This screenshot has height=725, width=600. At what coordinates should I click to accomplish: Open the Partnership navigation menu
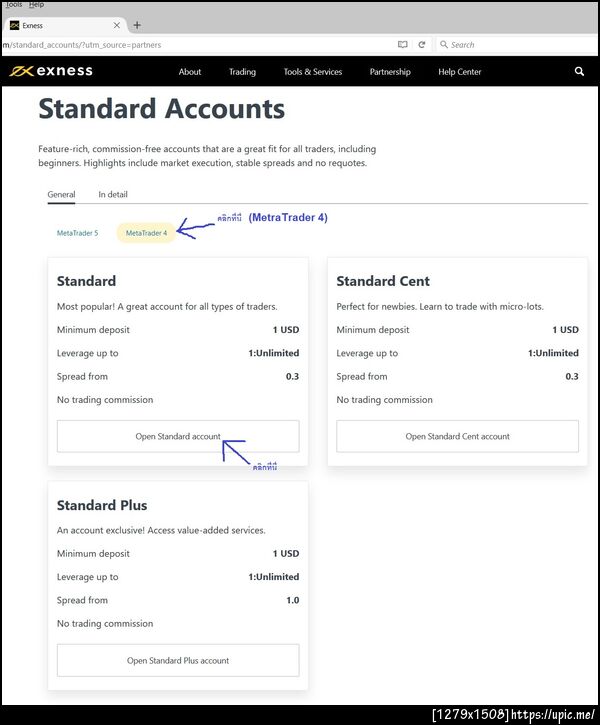coord(390,72)
